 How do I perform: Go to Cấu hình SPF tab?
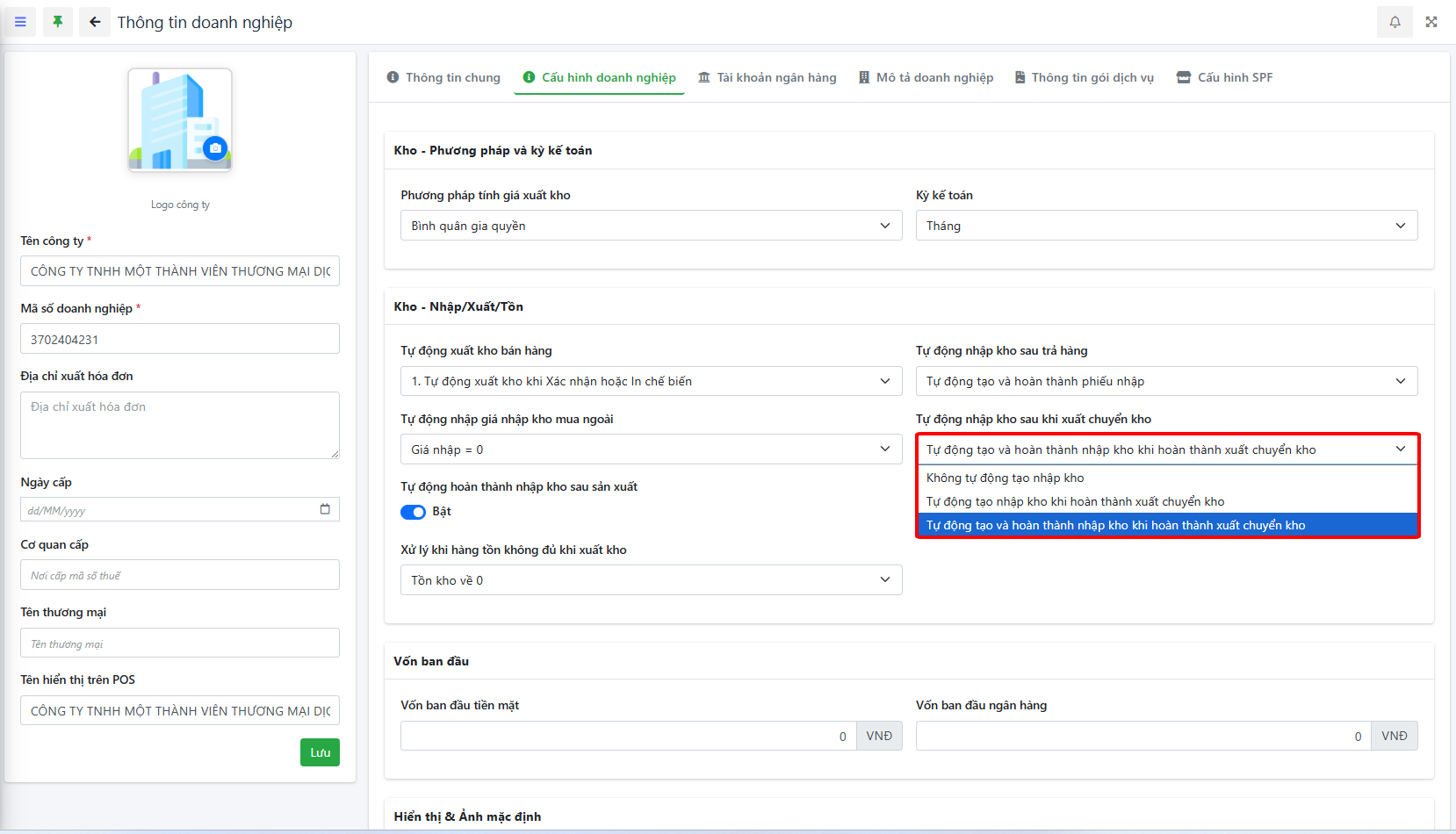click(x=1224, y=77)
